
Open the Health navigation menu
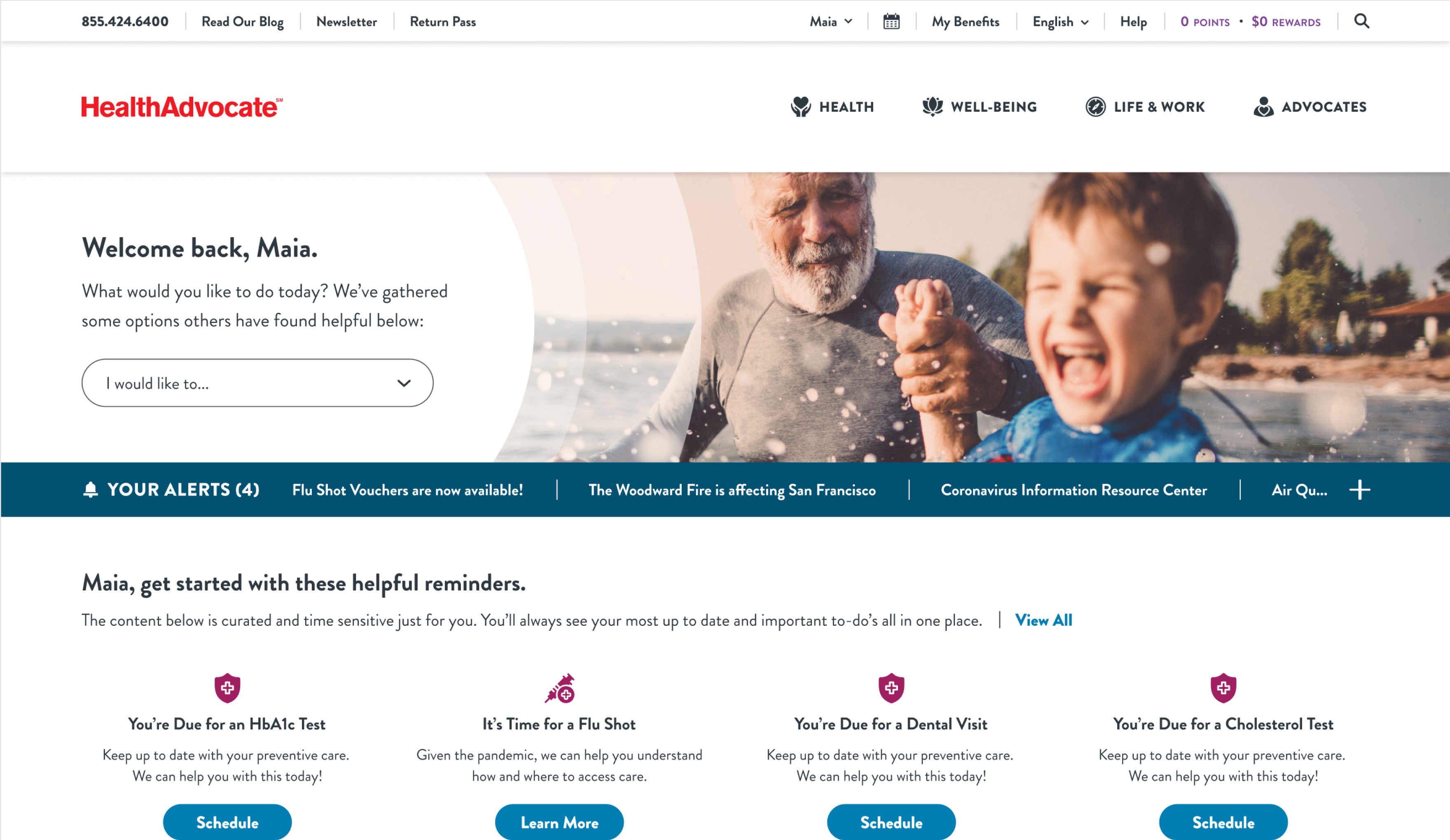833,107
